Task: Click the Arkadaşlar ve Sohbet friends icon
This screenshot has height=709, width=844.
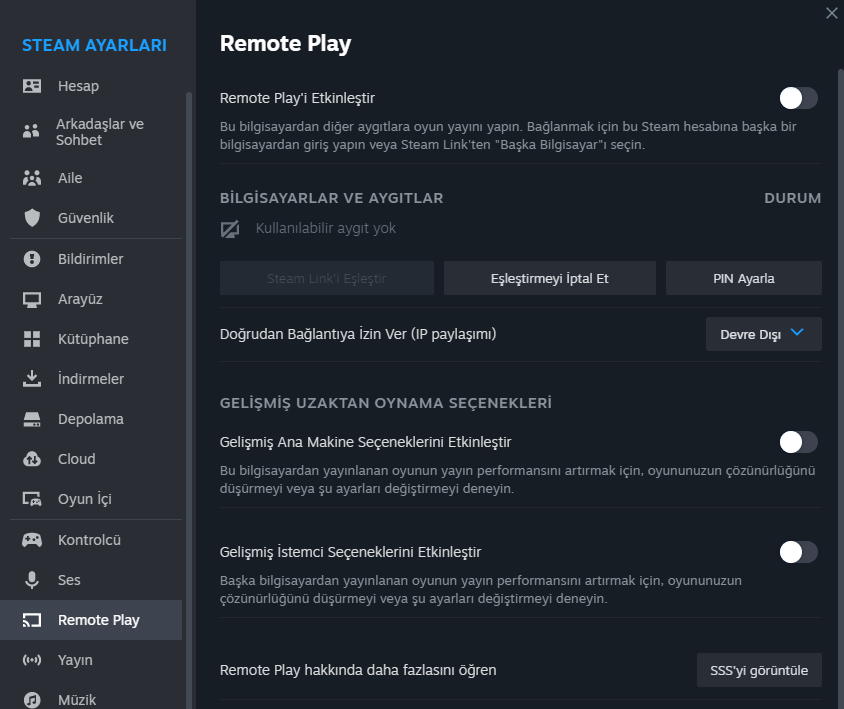Action: [32, 131]
